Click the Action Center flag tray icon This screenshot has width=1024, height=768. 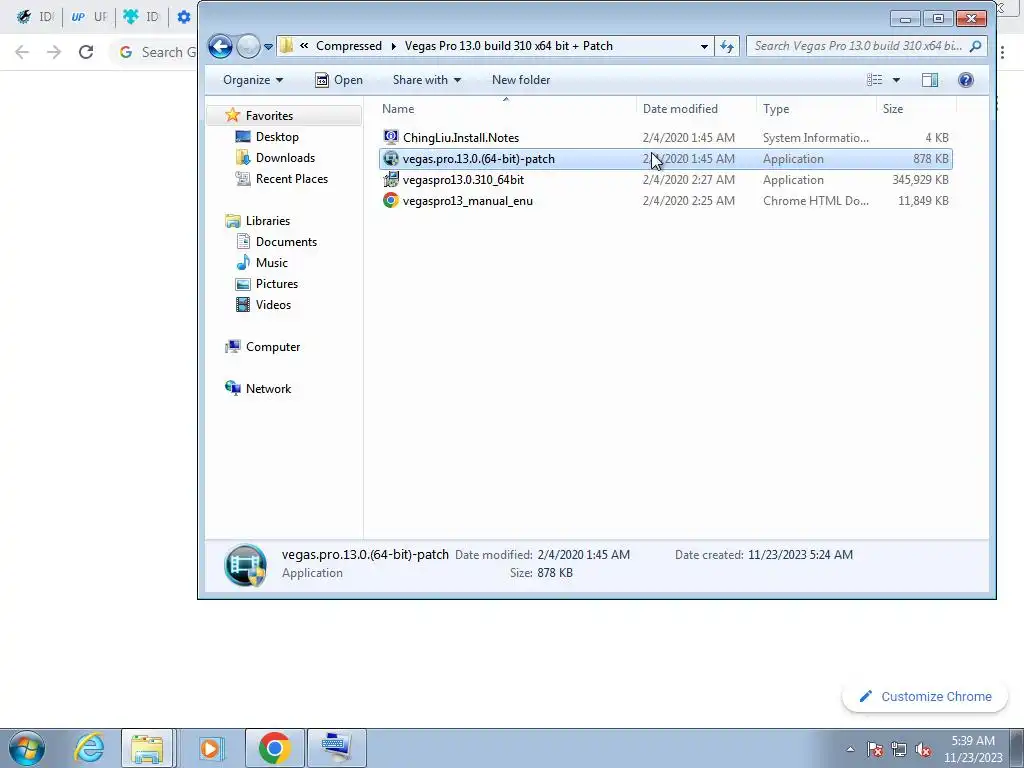tap(875, 750)
